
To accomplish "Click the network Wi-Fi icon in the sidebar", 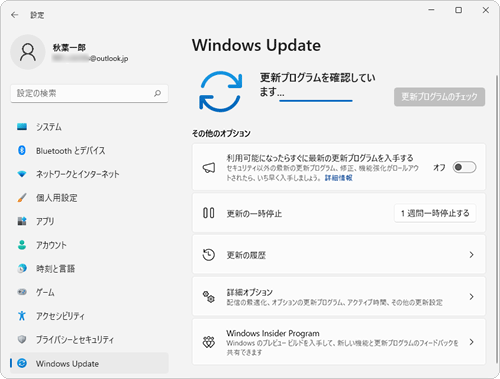I will click(x=22, y=174).
